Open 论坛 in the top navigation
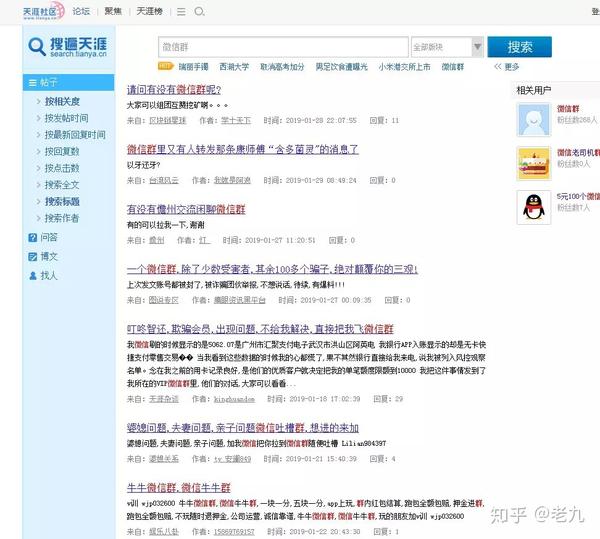The width and height of the screenshot is (600, 539). tap(81, 11)
